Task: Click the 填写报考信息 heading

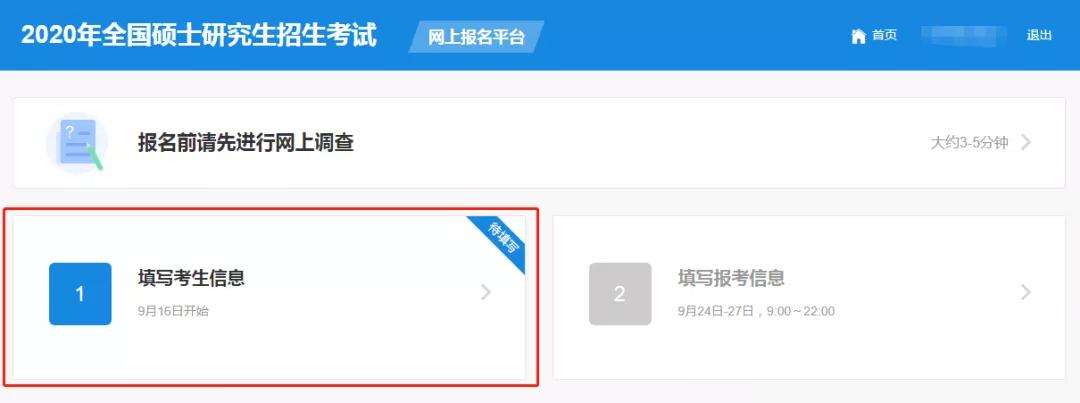Action: (731, 278)
